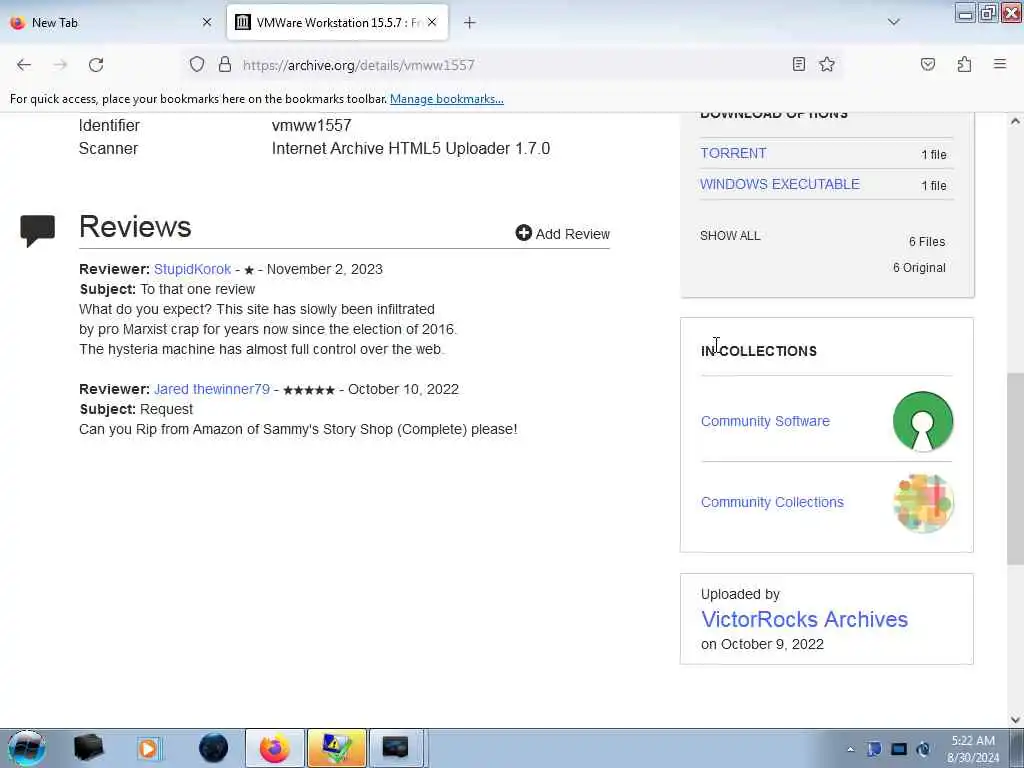Viewport: 1024px width, 768px height.
Task: Open the monitor taskbar application
Action: [x=396, y=748]
